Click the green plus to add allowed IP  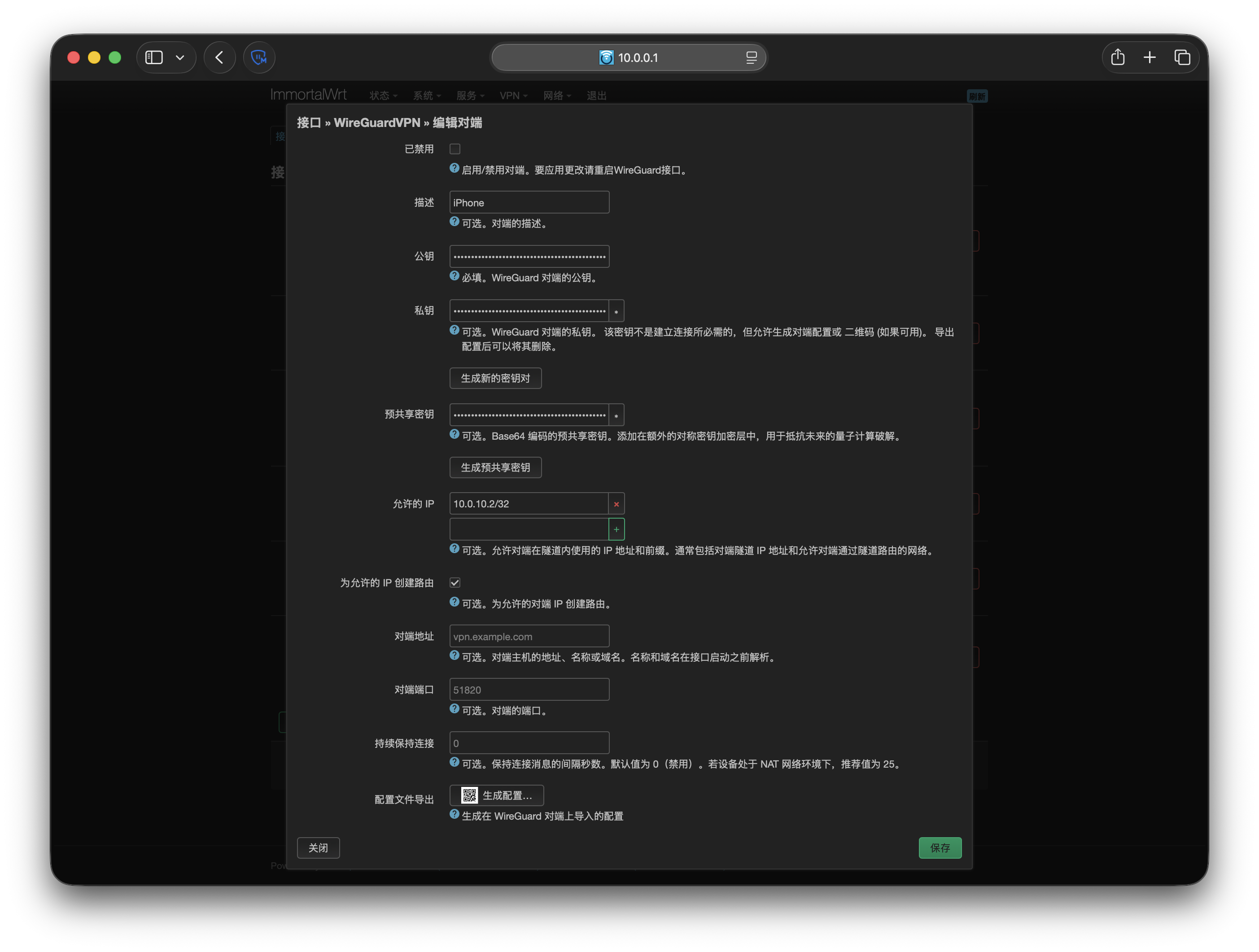616,530
